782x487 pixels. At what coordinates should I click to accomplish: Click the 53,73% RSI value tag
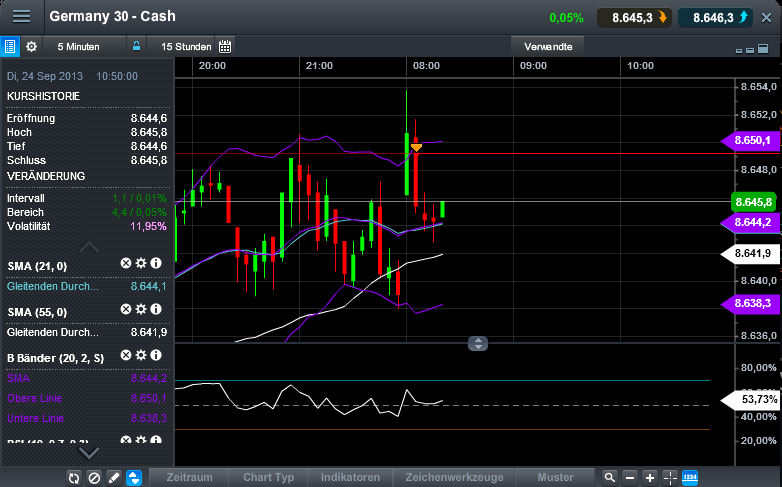pos(751,400)
